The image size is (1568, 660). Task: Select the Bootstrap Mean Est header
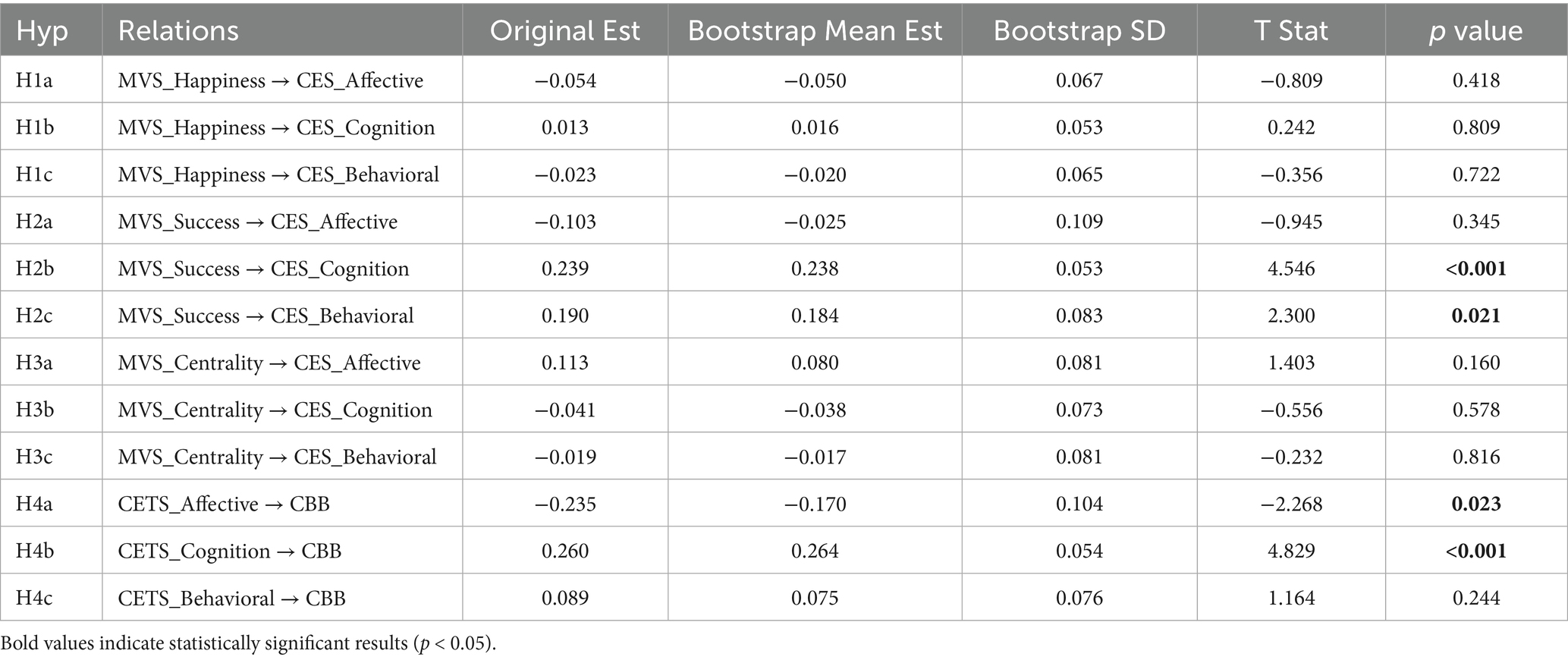point(815,31)
